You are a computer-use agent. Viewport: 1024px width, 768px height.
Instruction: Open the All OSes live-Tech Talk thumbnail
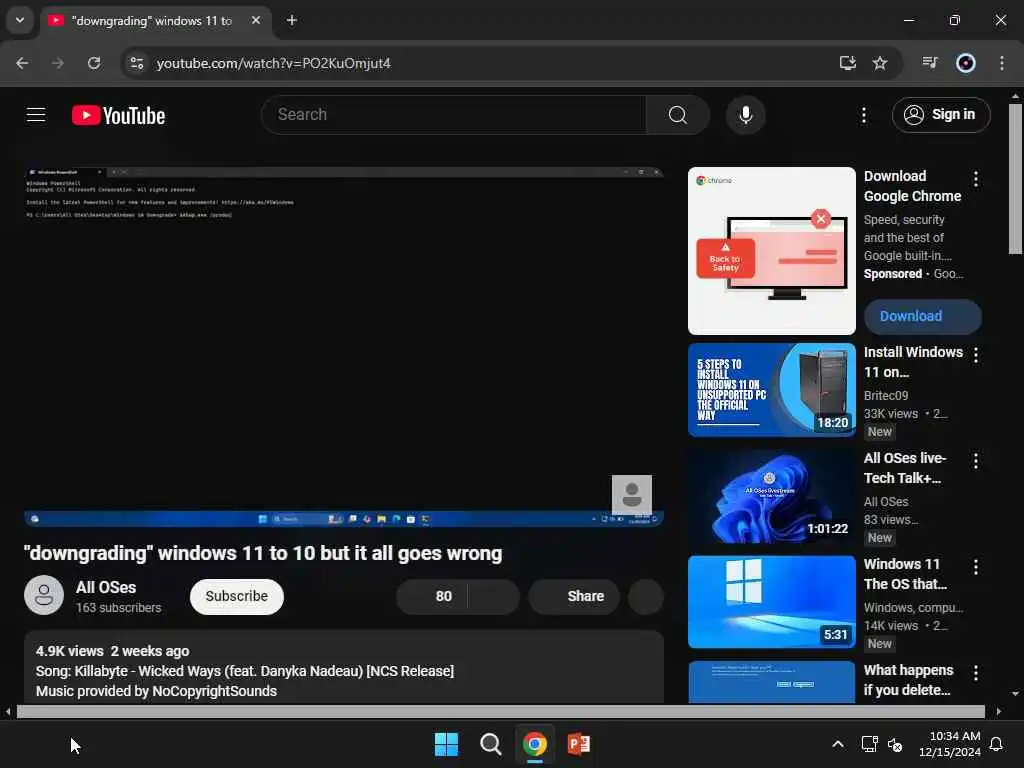[x=771, y=496]
